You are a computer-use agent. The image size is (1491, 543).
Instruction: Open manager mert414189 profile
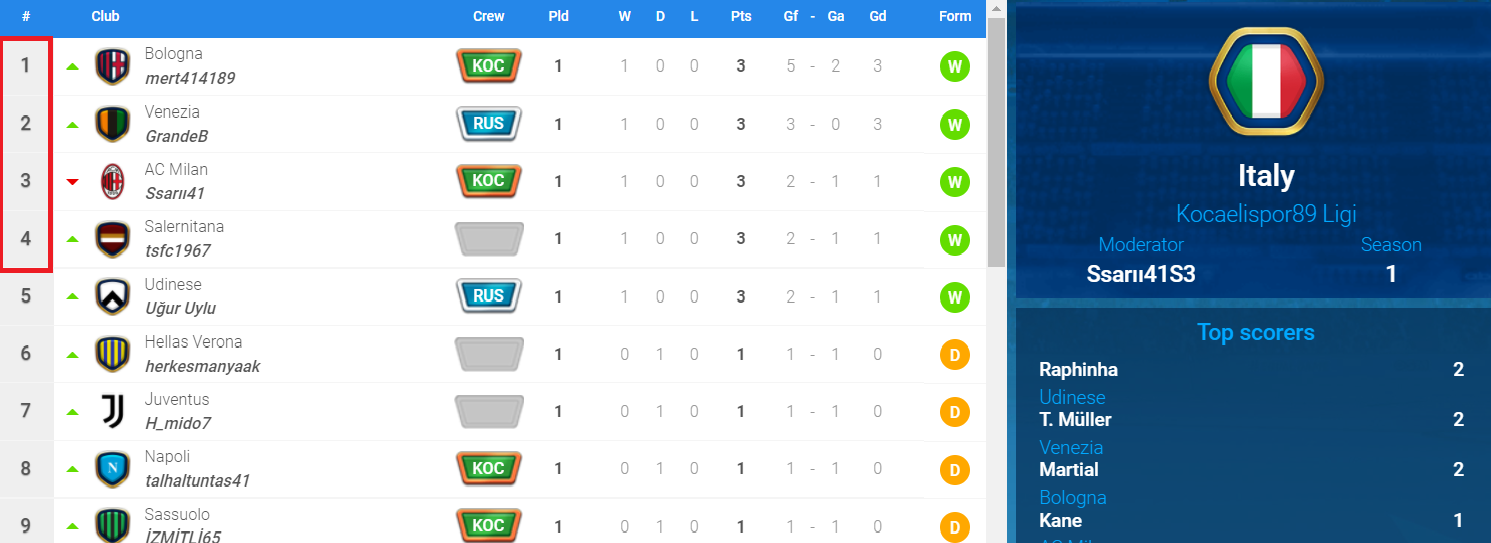pyautogui.click(x=190, y=78)
